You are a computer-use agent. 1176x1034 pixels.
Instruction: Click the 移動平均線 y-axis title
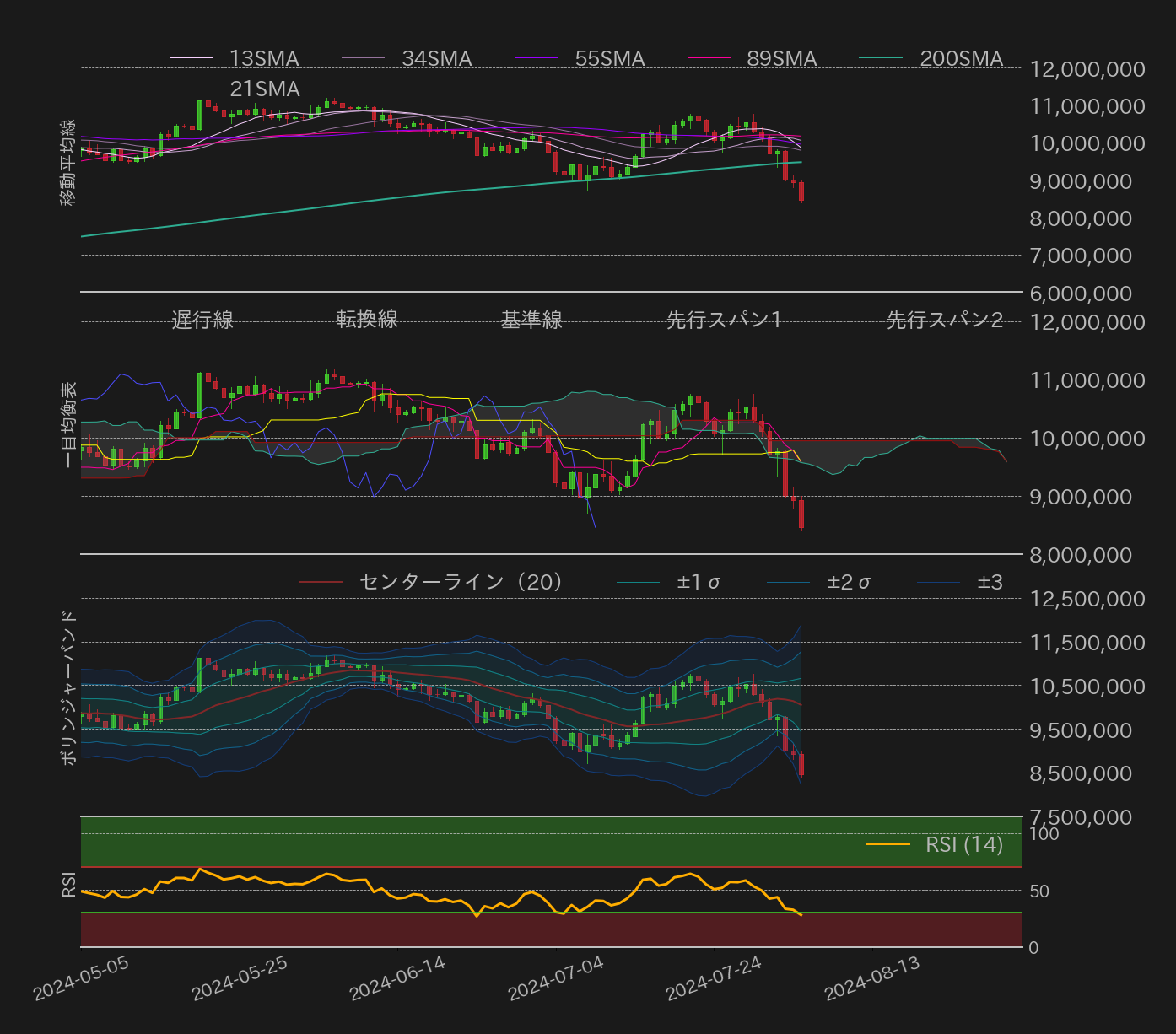[68, 163]
